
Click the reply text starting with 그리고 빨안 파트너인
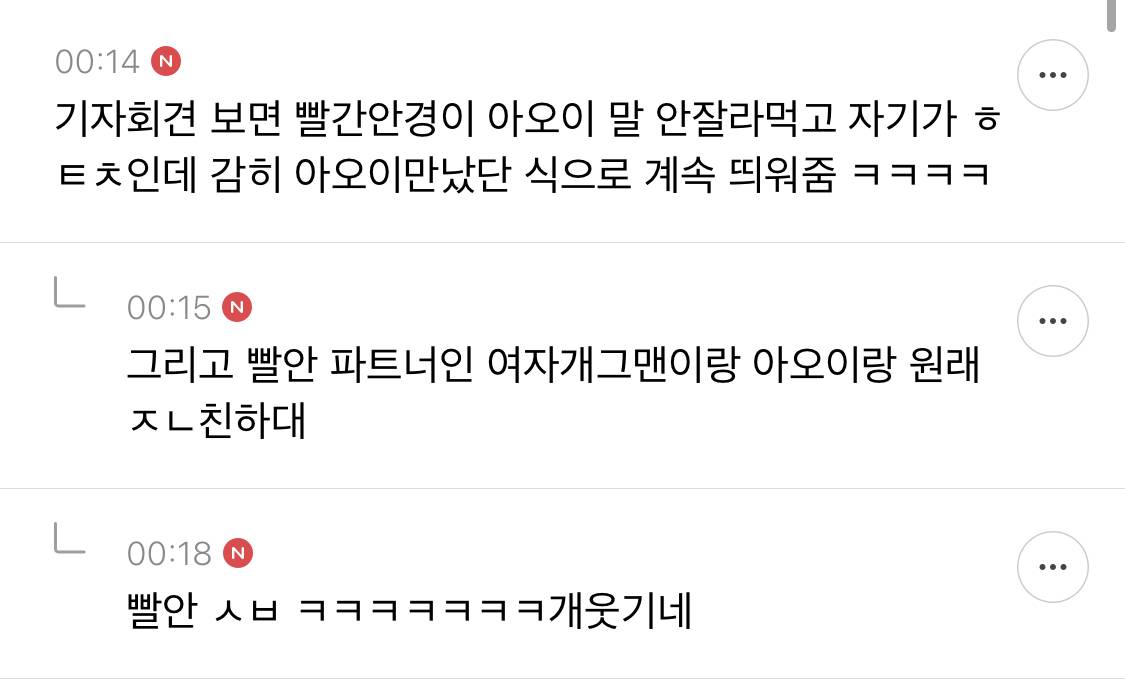553,392
